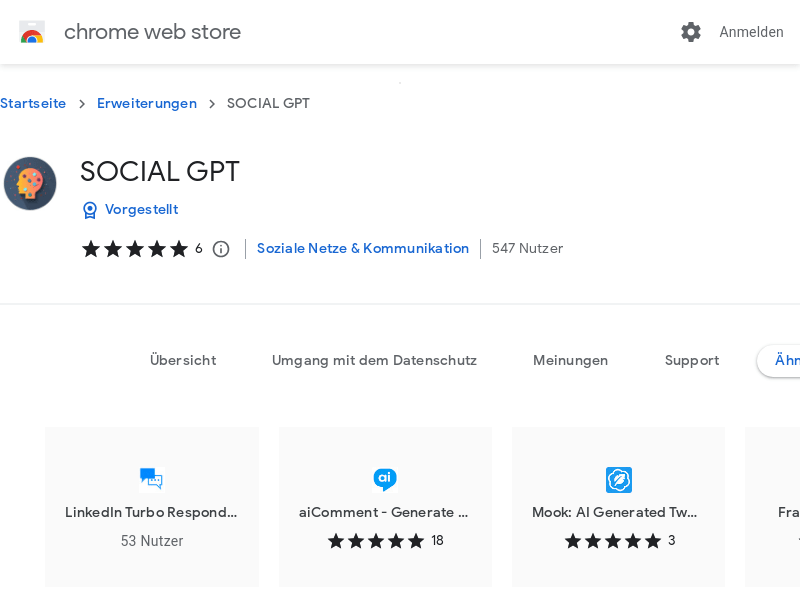The height and width of the screenshot is (600, 800).
Task: Click the 547 Nutzer user count
Action: 528,248
